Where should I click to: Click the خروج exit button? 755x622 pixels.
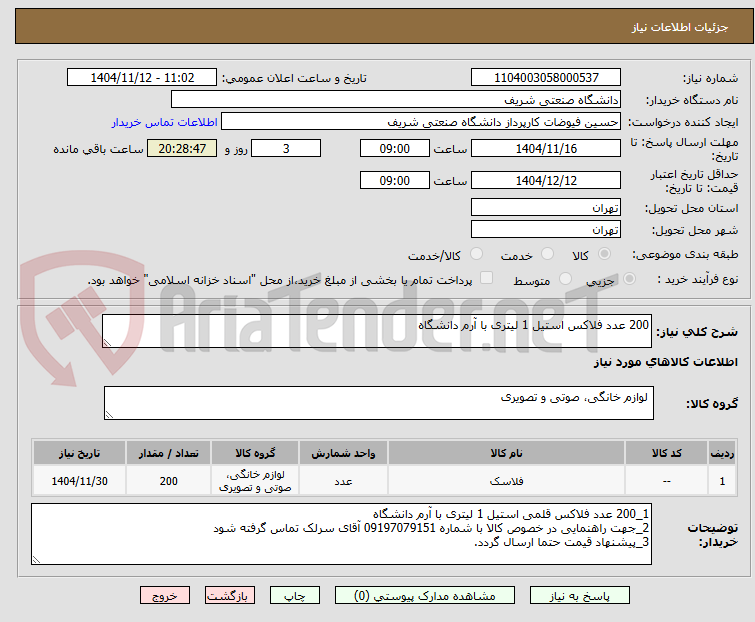coord(165,596)
